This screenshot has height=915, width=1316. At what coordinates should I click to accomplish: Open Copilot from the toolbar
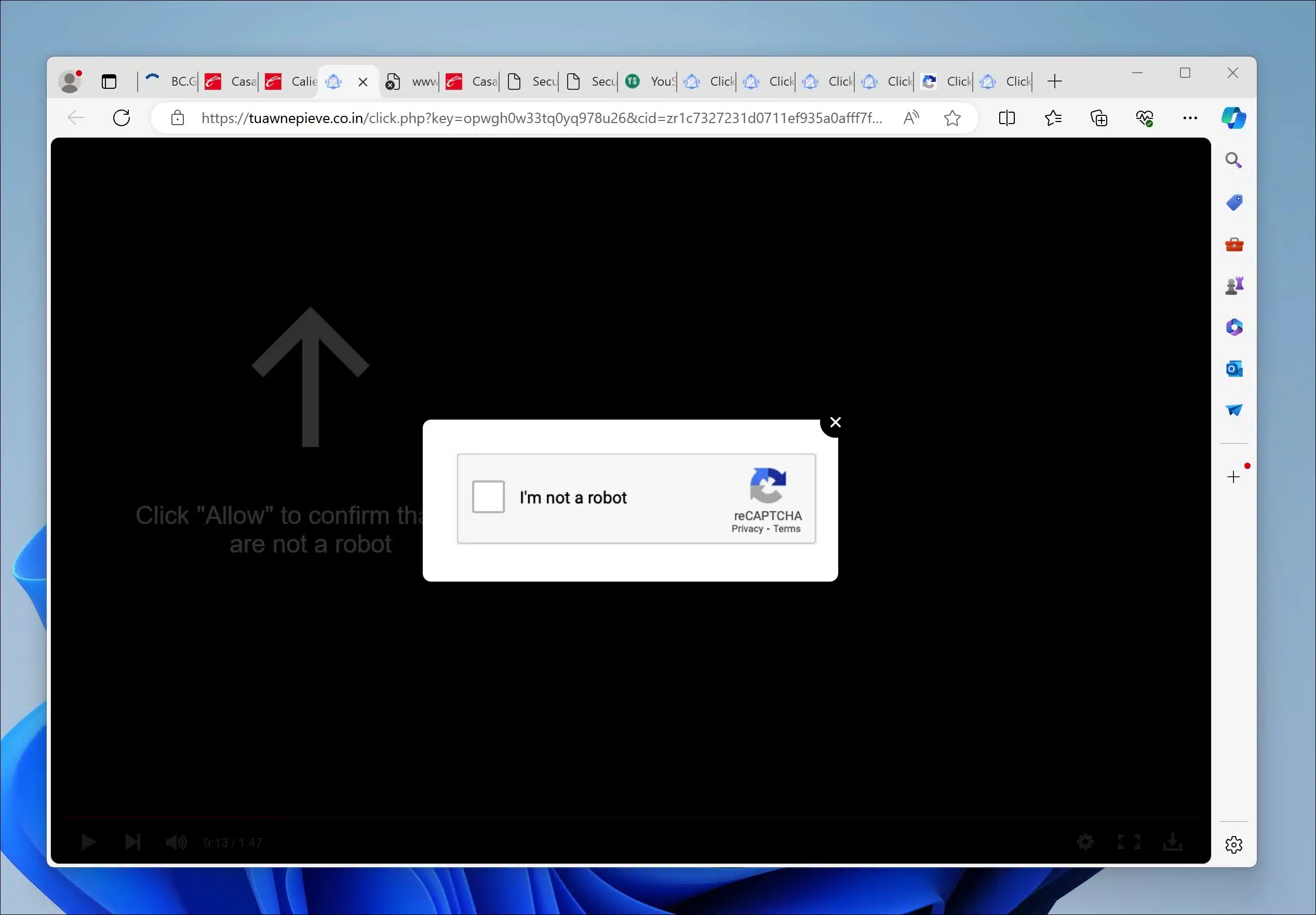pos(1233,118)
